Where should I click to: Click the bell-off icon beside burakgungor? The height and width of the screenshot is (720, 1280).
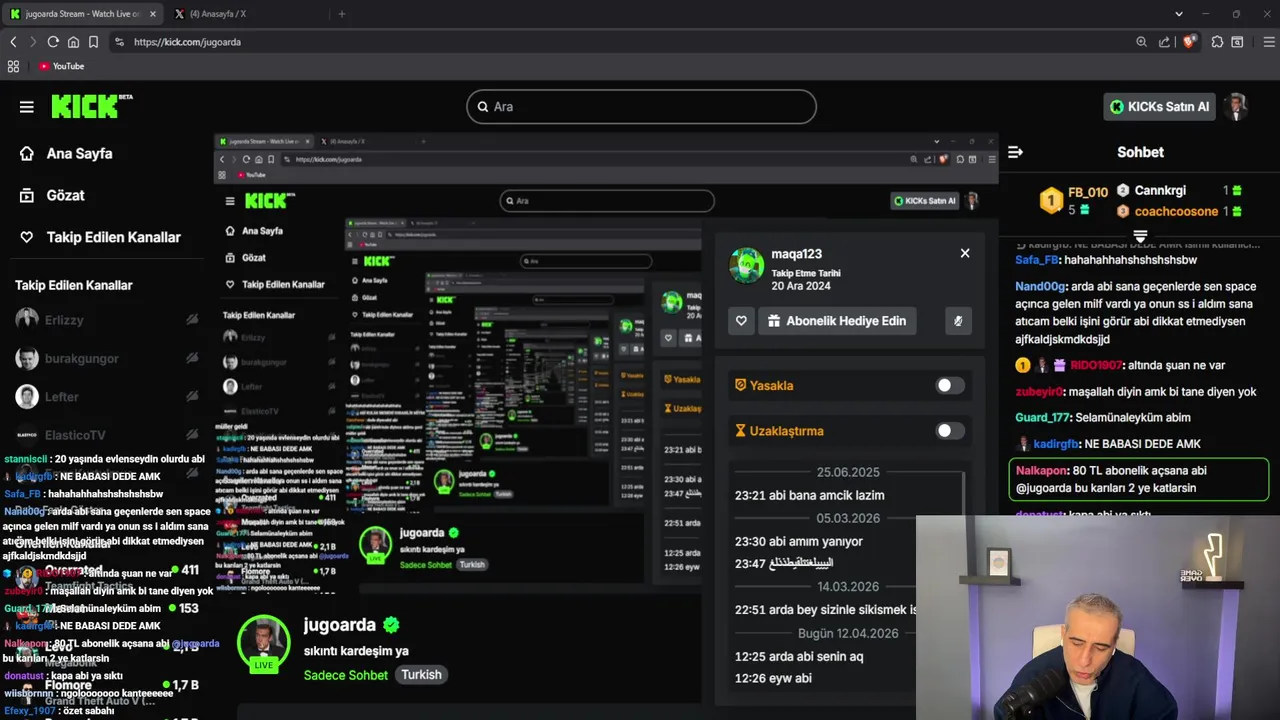point(192,358)
